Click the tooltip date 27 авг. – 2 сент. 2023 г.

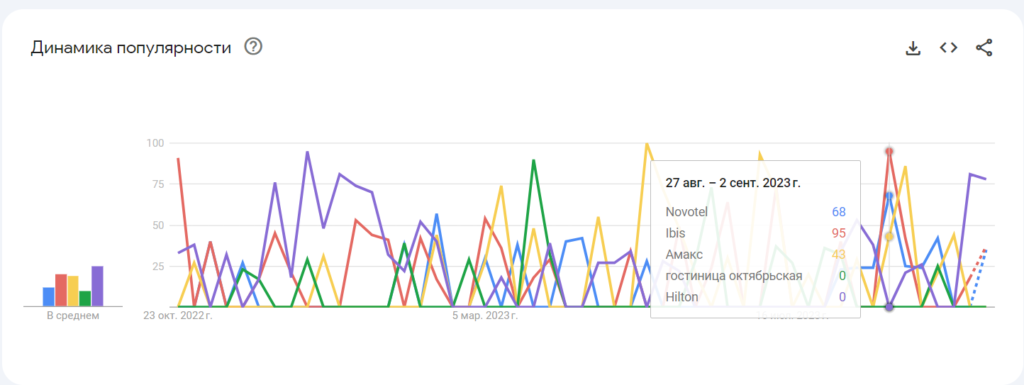click(x=733, y=183)
